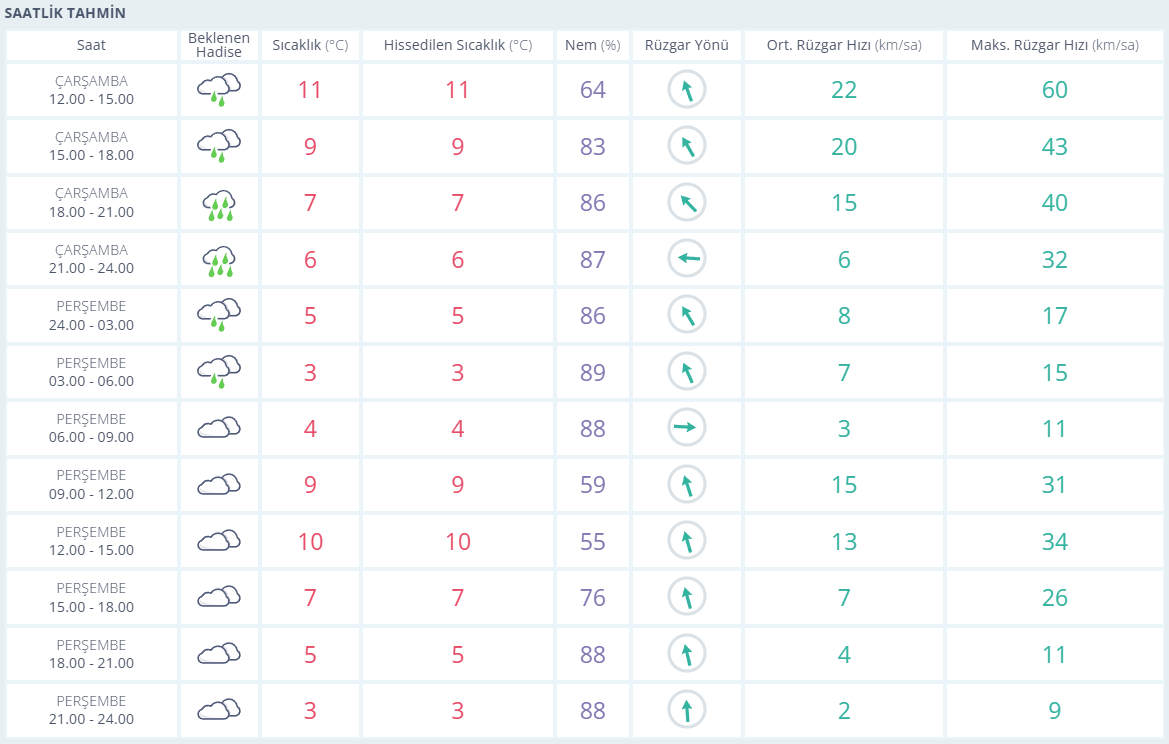The height and width of the screenshot is (744, 1169).
Task: Select the Rüzgar Yönü column header
Action: [687, 45]
